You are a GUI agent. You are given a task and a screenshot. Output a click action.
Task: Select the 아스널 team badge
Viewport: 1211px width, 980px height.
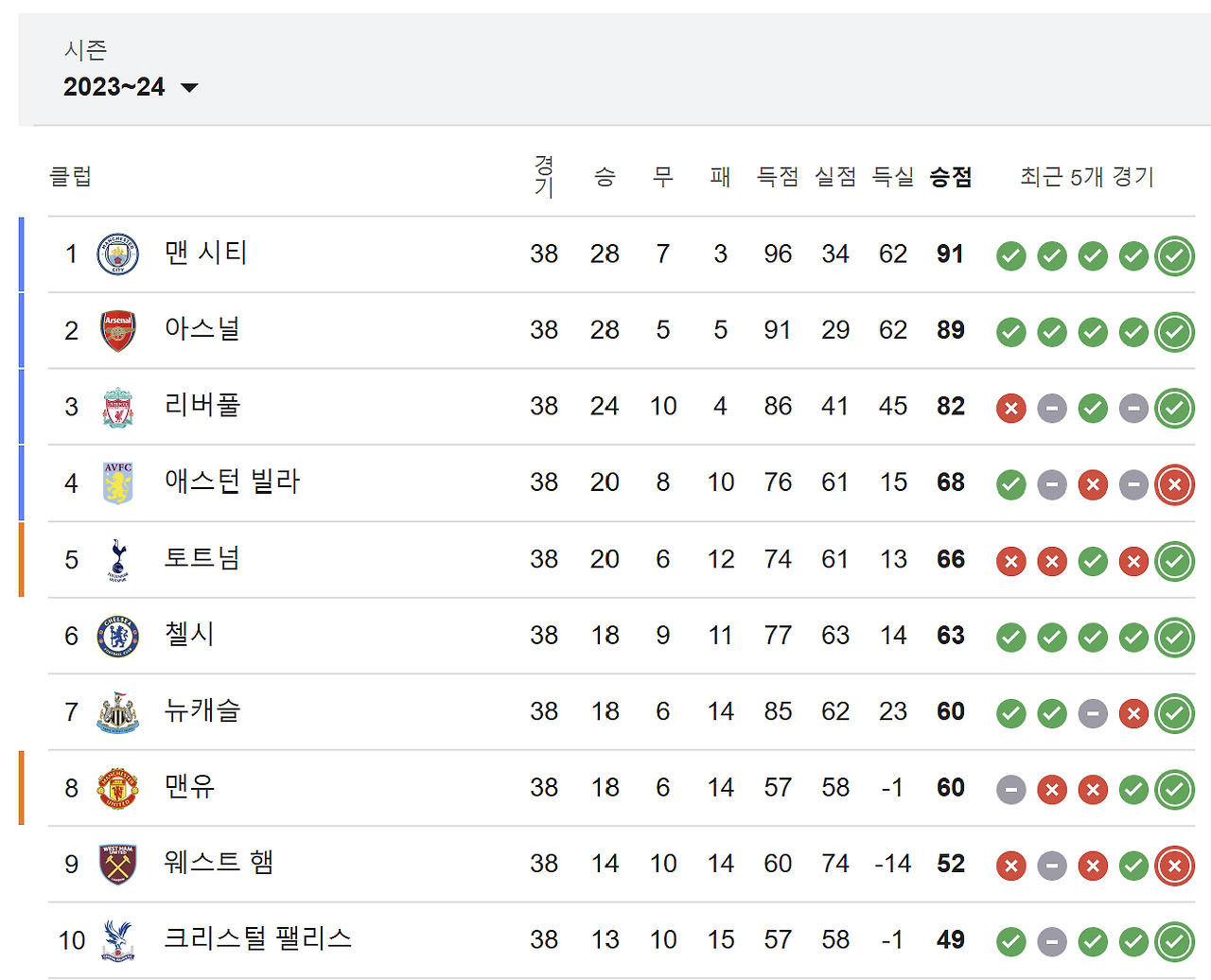116,331
